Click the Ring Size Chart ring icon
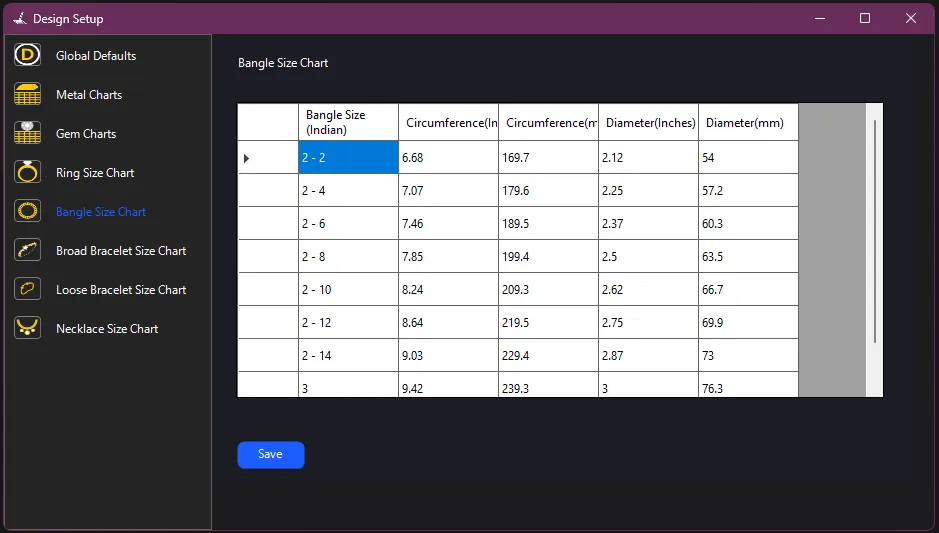 pos(27,173)
